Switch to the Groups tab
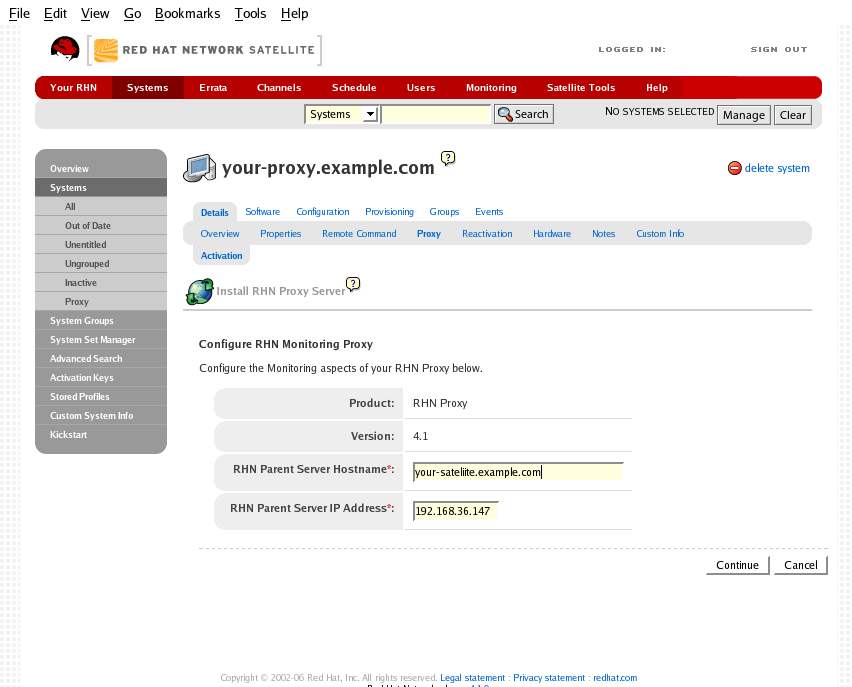Viewport: 852px width, 687px height. click(444, 212)
